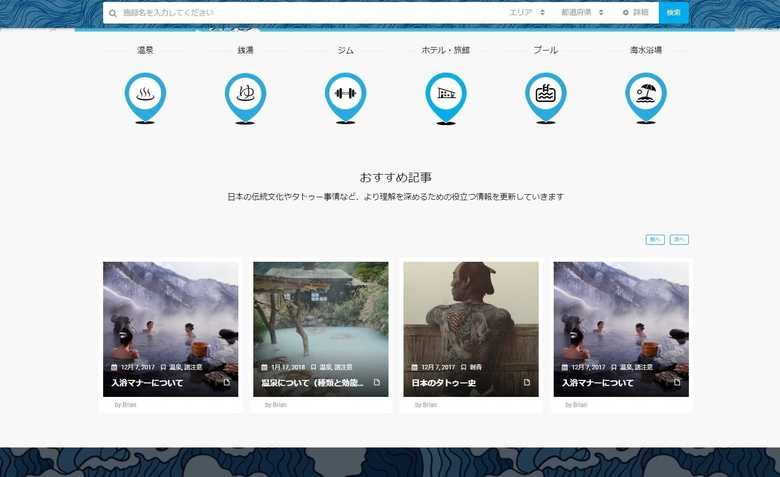Choose the ジム dumbbell map pin icon

point(346,98)
